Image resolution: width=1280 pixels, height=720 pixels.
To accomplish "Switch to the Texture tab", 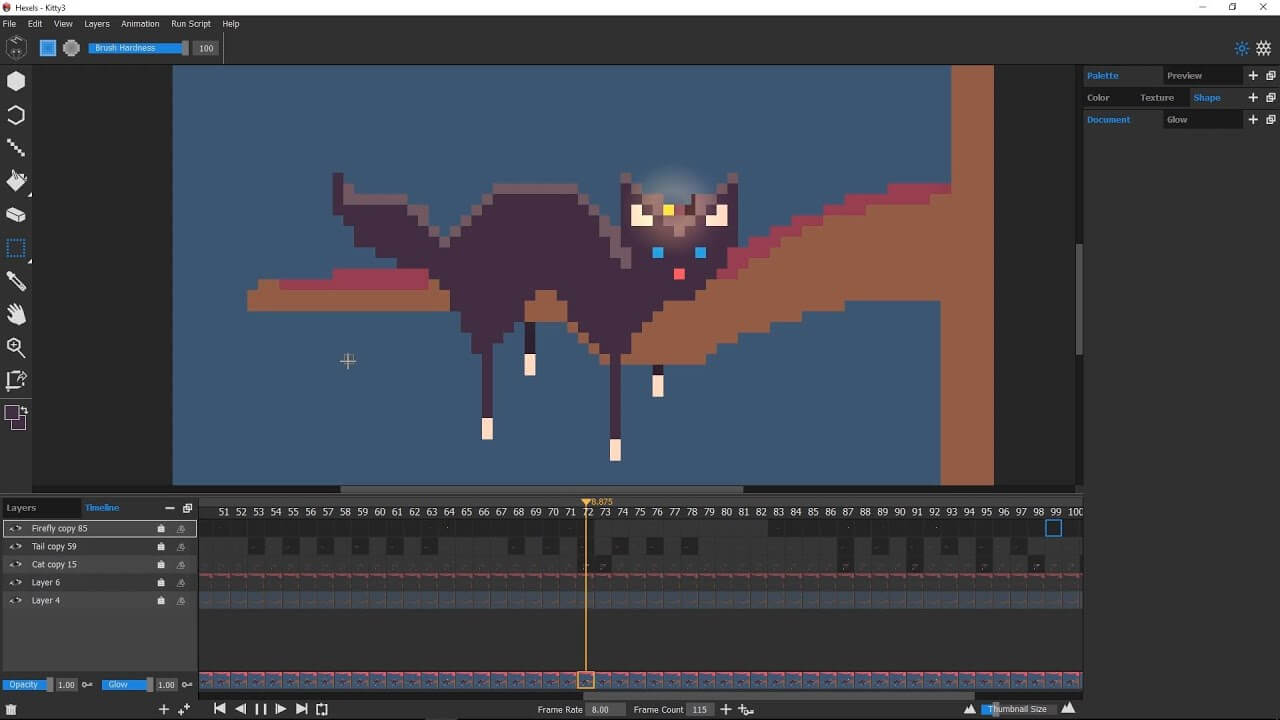I will [x=1157, y=98].
